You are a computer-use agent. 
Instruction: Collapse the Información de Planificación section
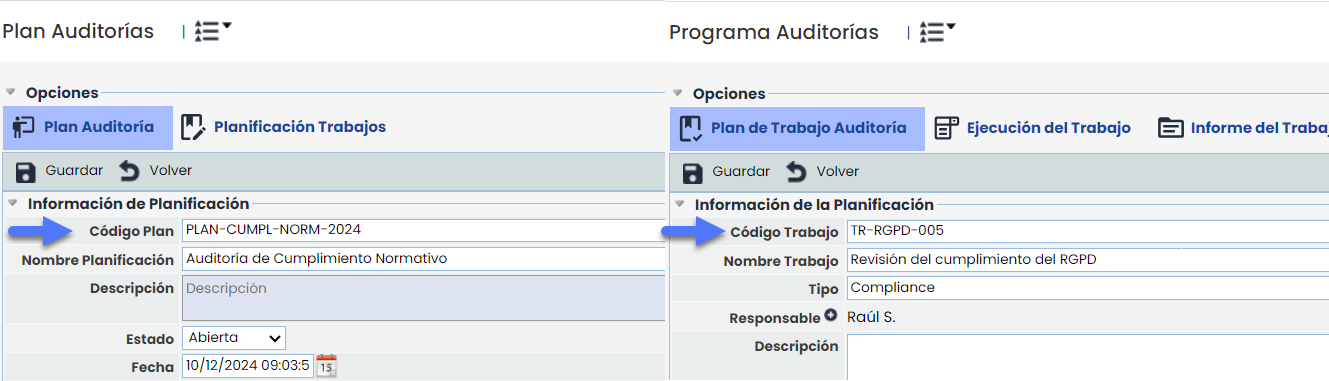pyautogui.click(x=11, y=204)
